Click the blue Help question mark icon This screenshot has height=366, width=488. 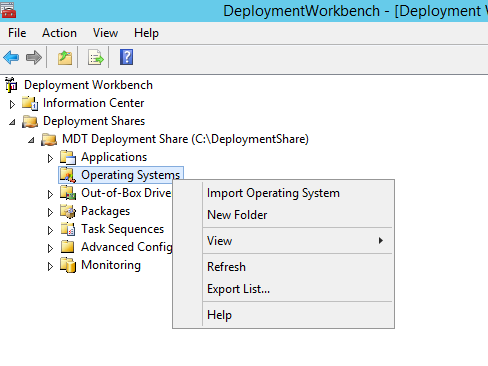point(126,57)
